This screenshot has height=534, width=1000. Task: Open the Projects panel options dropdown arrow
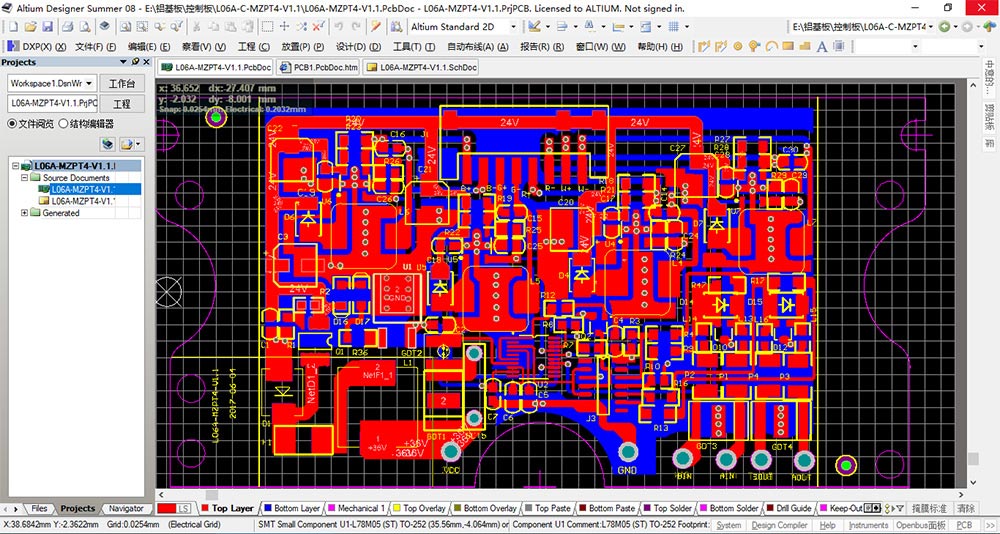pyautogui.click(x=124, y=62)
